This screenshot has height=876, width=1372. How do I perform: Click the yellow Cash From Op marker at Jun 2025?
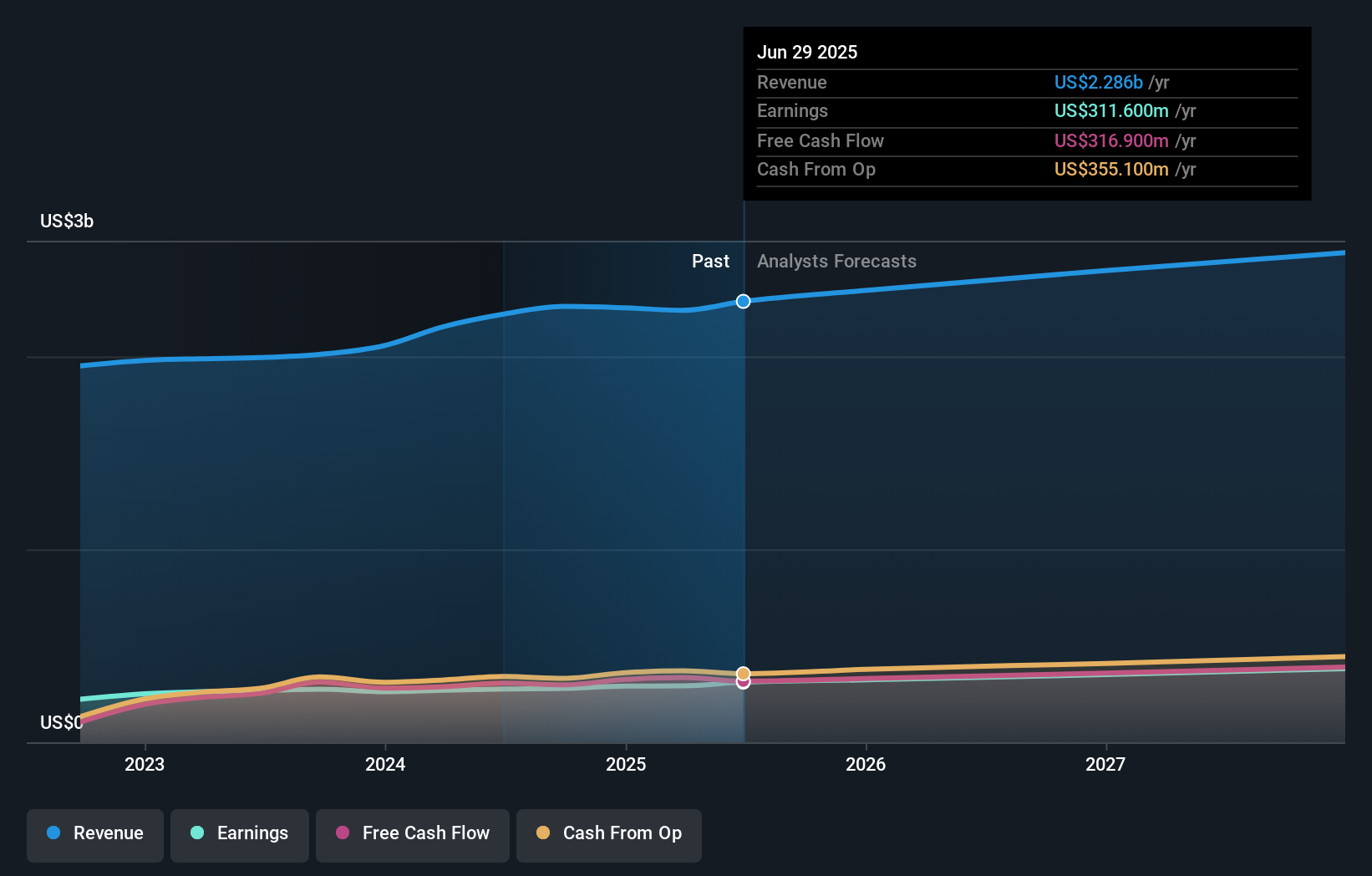point(743,673)
